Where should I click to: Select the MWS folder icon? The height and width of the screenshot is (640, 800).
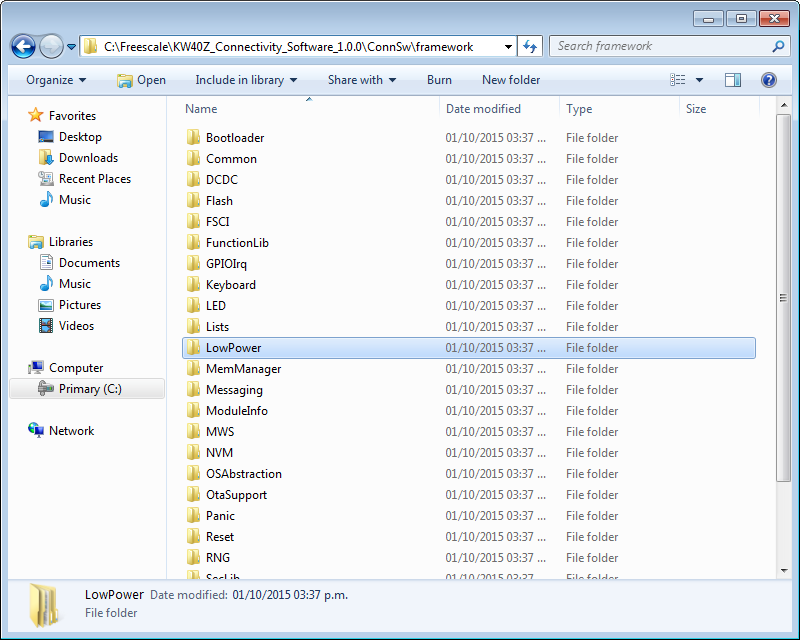[x=193, y=431]
